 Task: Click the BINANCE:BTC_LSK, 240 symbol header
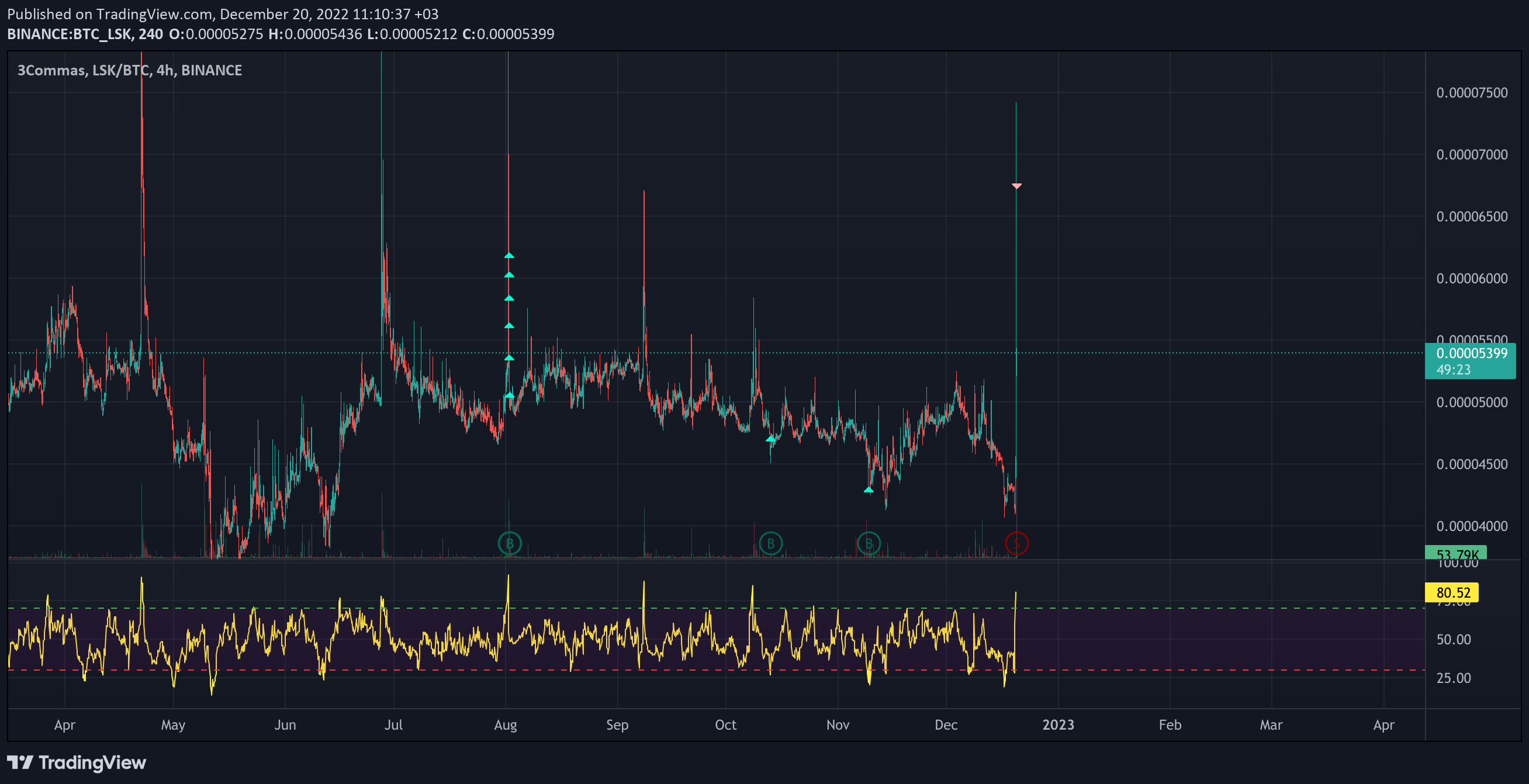tap(85, 34)
